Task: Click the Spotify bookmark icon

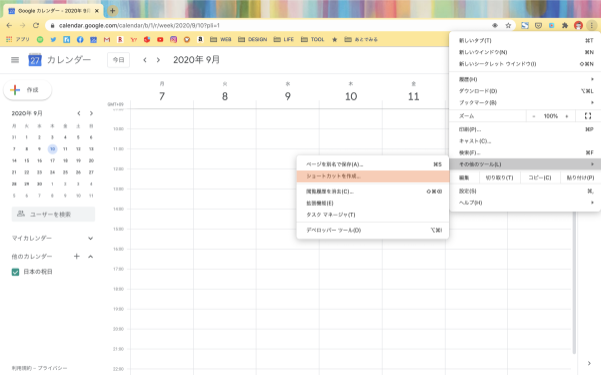Action: 40,39
